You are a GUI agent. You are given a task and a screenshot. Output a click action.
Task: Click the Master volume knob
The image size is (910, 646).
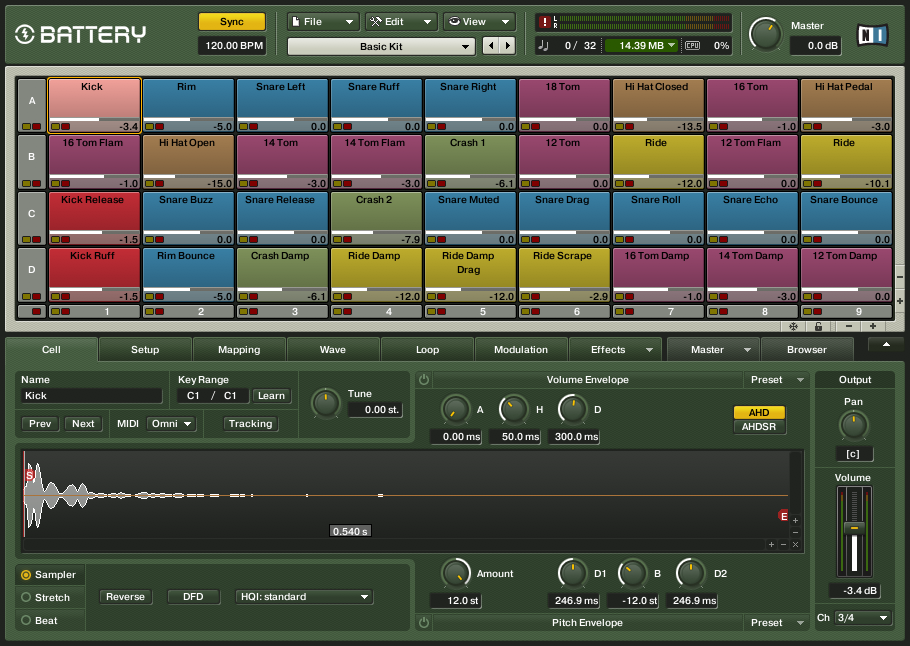pyautogui.click(x=765, y=34)
